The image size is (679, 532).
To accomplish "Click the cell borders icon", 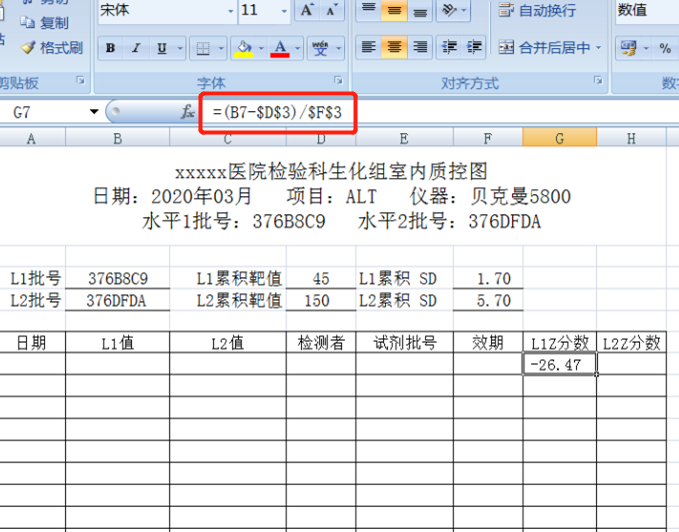I will pyautogui.click(x=203, y=48).
